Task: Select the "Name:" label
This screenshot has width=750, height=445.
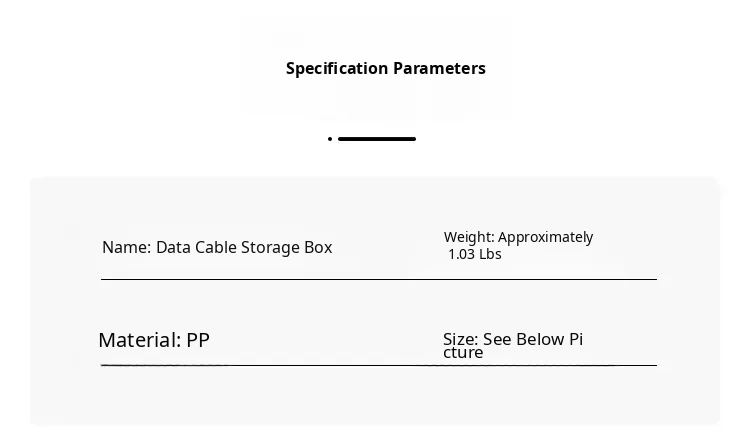Action: click(x=127, y=248)
